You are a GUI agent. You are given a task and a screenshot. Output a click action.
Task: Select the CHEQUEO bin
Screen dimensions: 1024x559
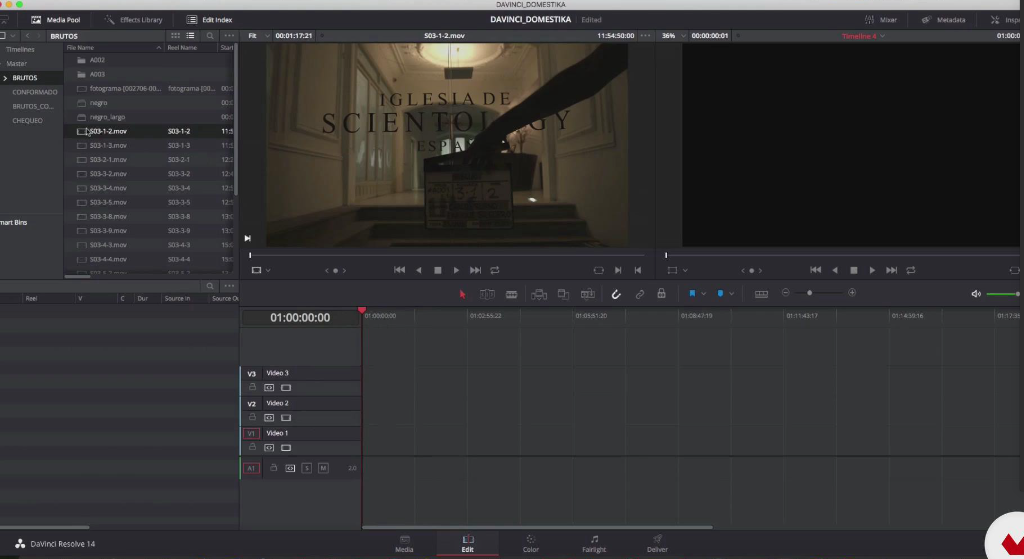[27, 121]
